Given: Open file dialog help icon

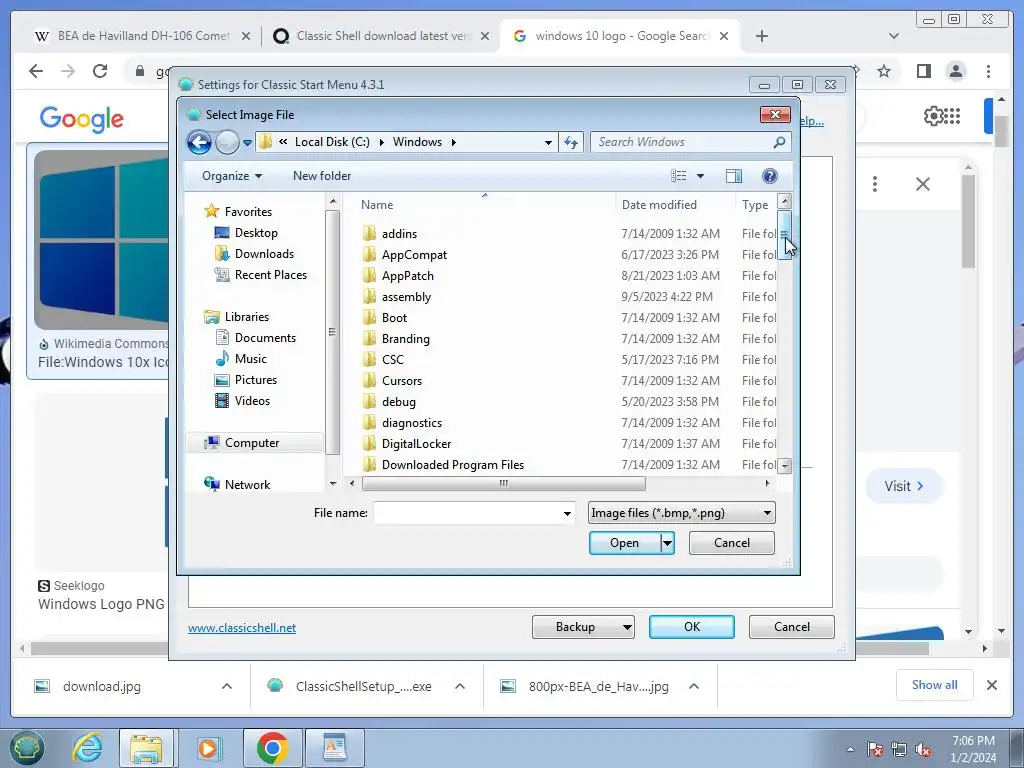Looking at the screenshot, I should click(770, 176).
